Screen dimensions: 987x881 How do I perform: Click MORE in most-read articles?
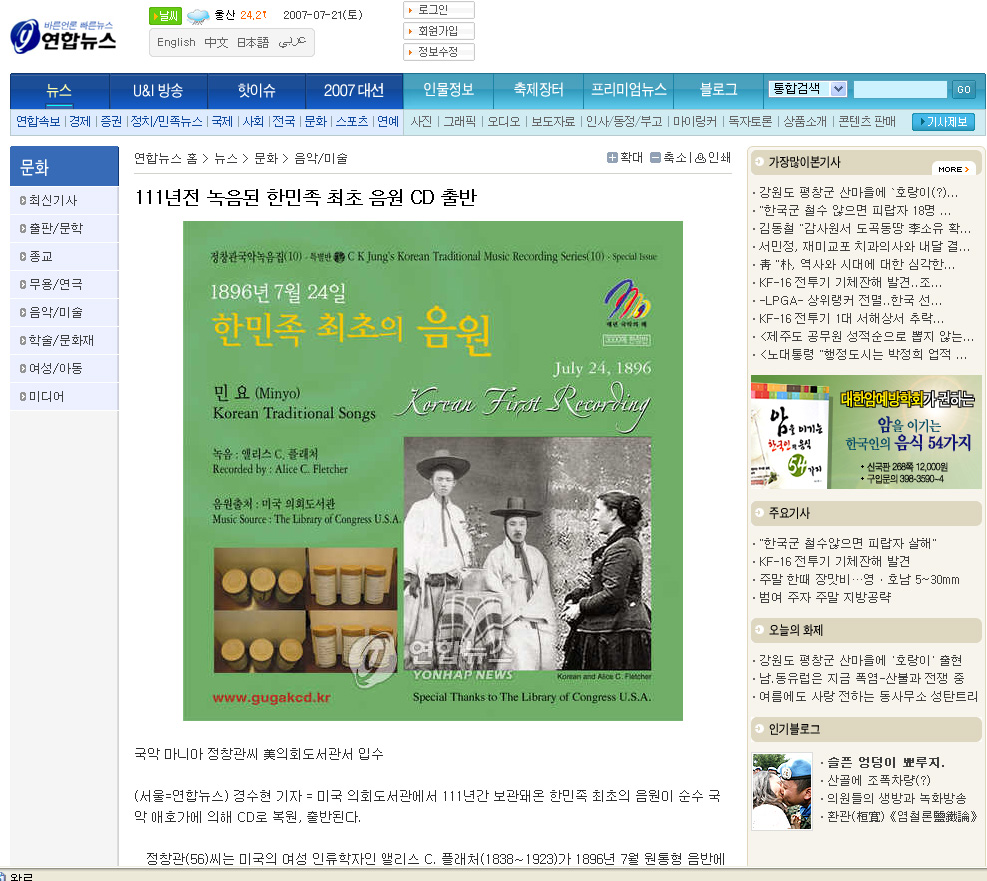click(x=953, y=169)
